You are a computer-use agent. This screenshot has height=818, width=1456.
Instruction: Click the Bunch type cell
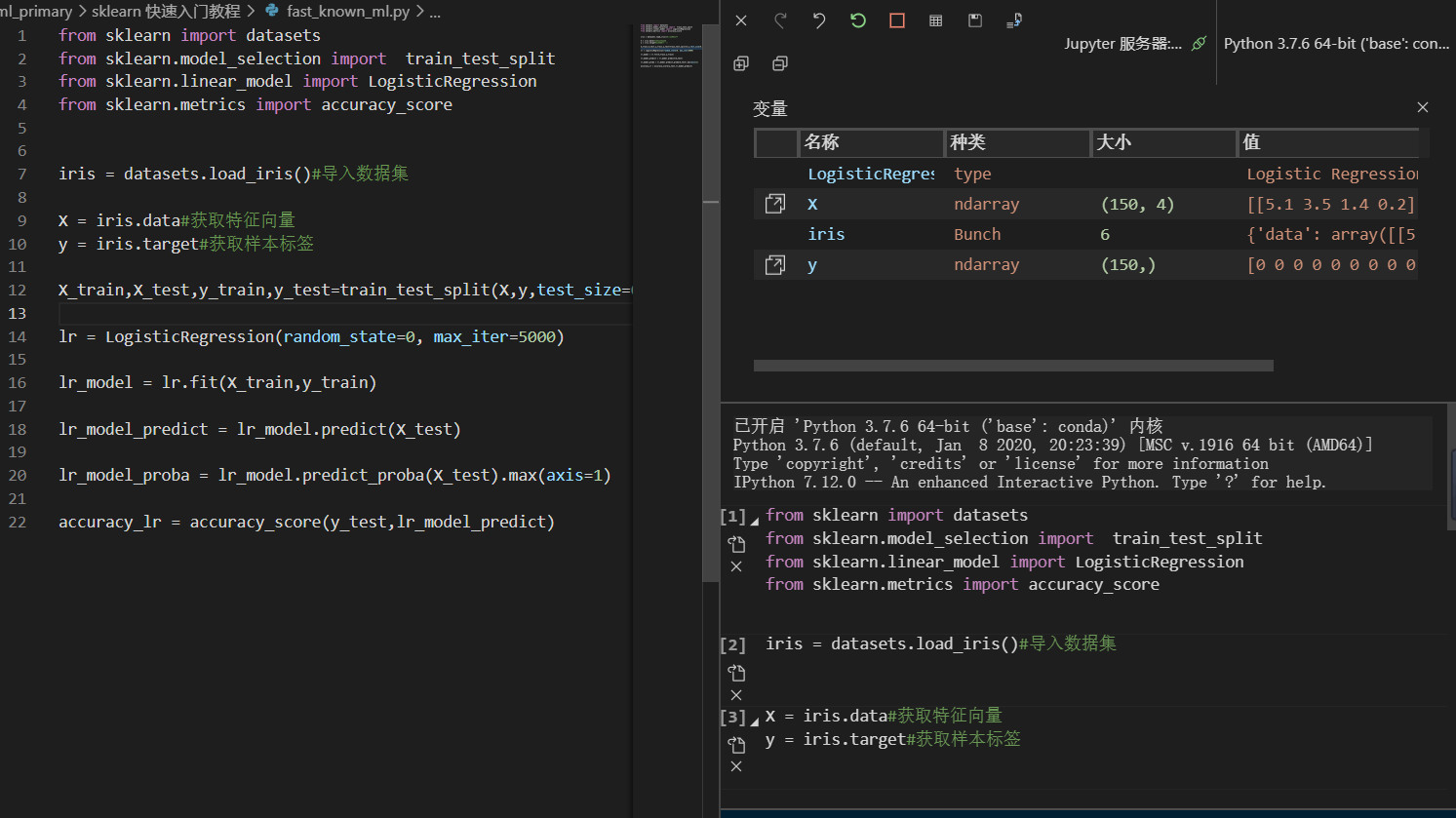[x=977, y=234]
